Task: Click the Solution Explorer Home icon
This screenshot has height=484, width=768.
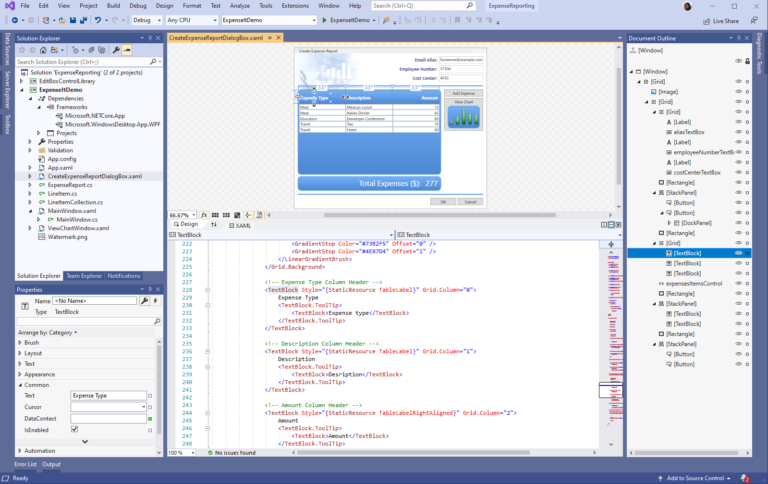Action: (x=44, y=49)
